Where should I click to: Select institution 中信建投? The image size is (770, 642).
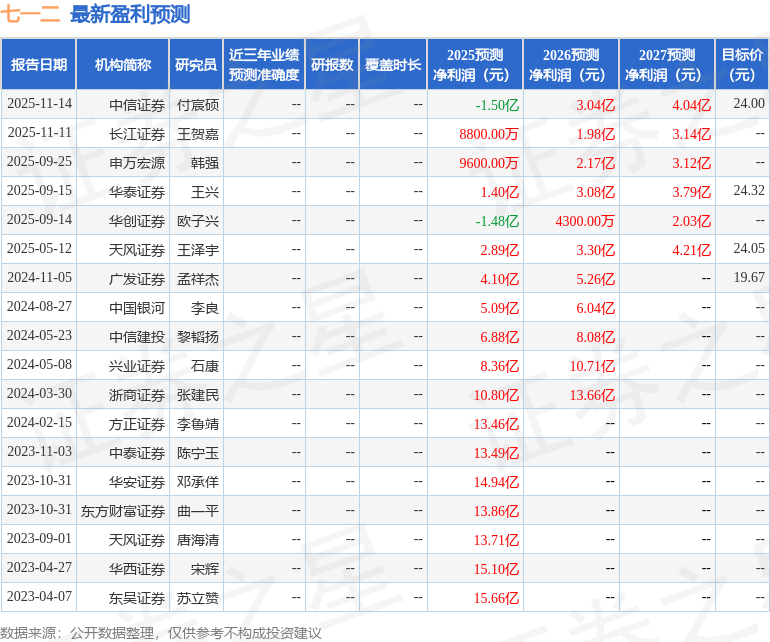[x=137, y=337]
